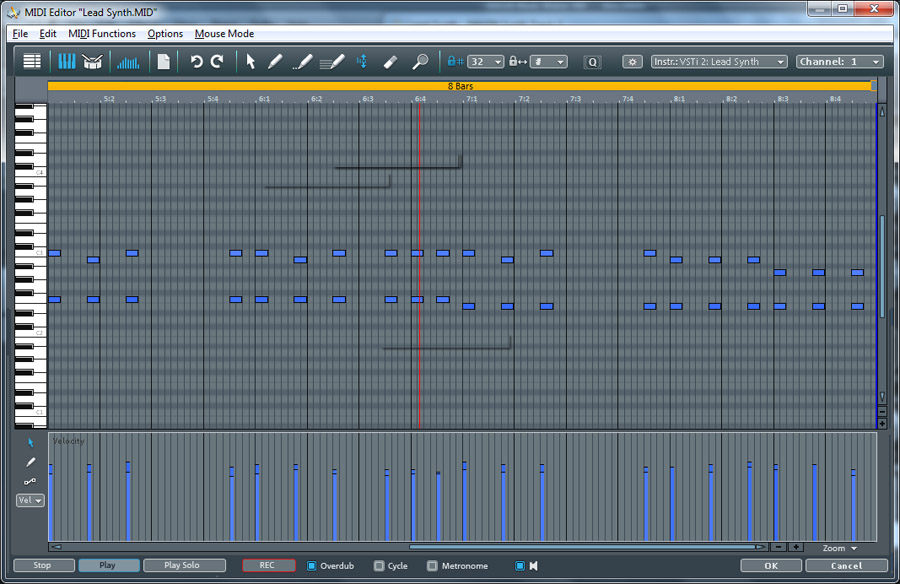Open the event list view icon
This screenshot has height=584, width=900.
click(x=32, y=62)
